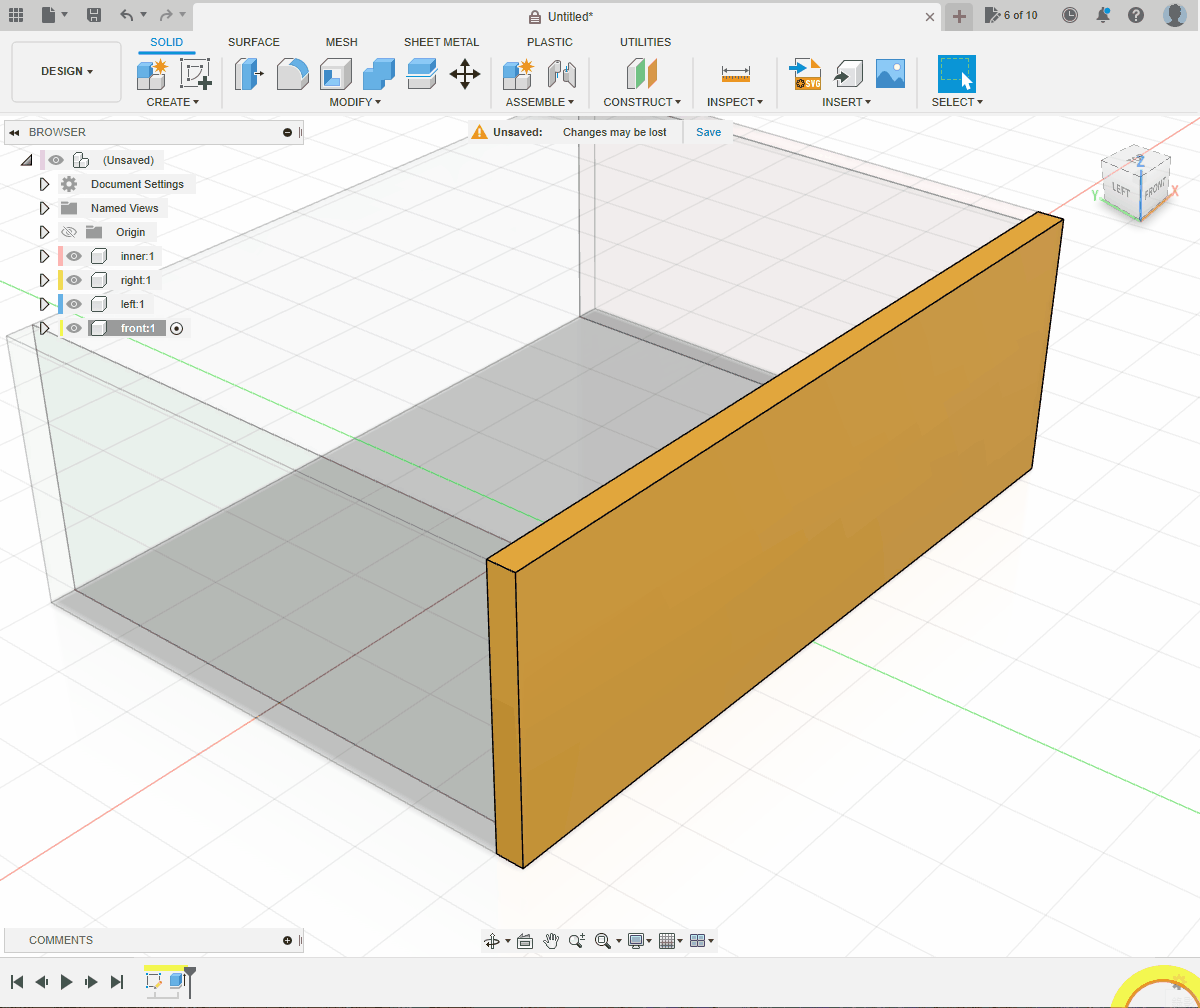This screenshot has width=1200, height=1008.
Task: Click the Joint icon in Assemble
Action: pos(563,74)
